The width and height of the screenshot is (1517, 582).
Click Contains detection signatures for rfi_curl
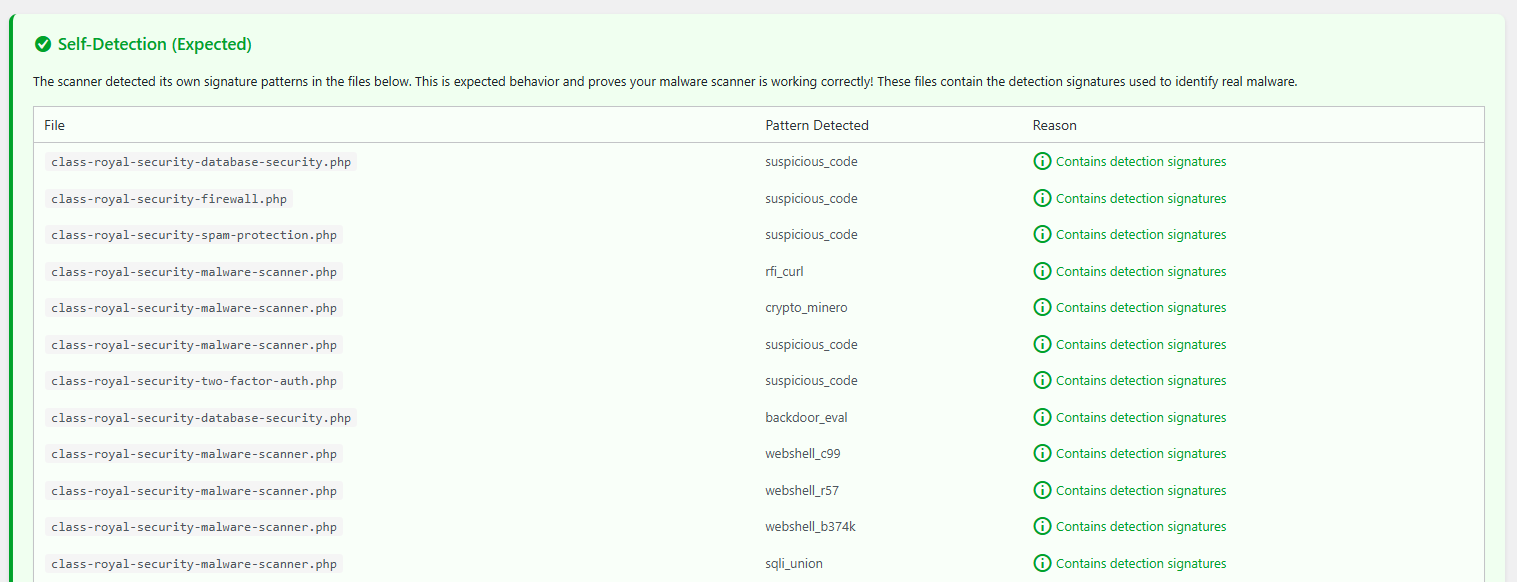(x=1140, y=270)
